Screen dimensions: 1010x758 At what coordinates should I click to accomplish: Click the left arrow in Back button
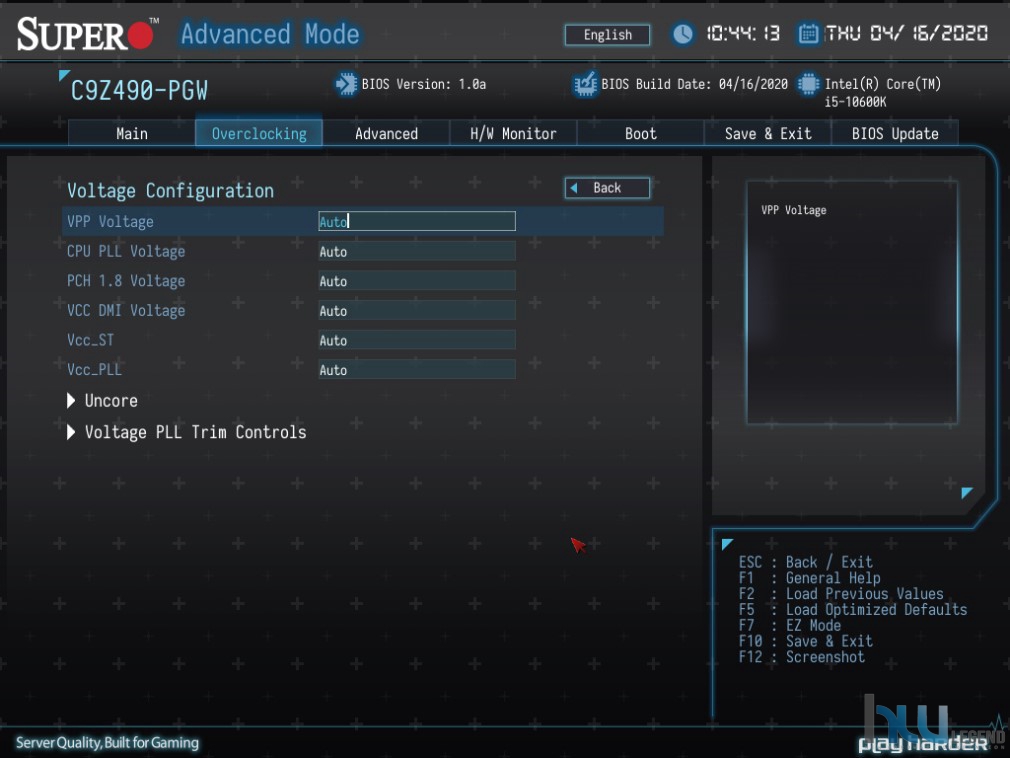574,188
